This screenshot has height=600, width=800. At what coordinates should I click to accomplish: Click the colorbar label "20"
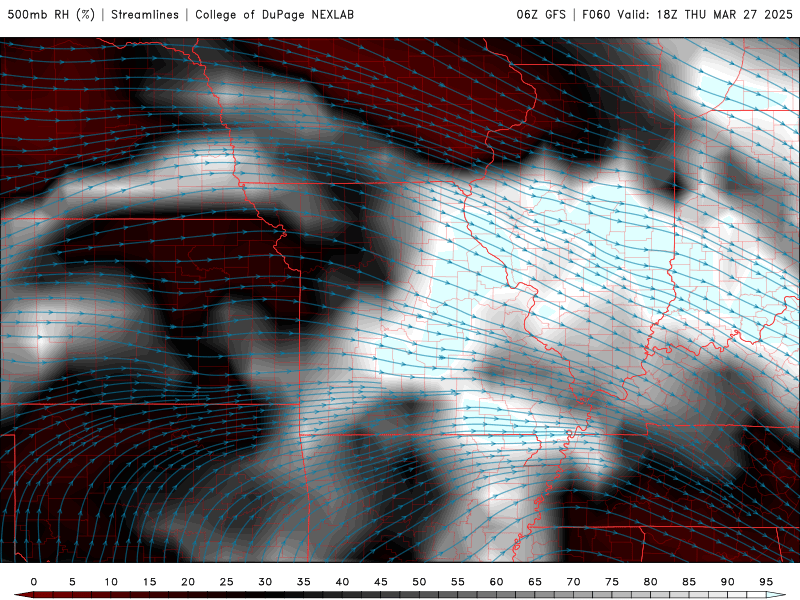click(188, 582)
